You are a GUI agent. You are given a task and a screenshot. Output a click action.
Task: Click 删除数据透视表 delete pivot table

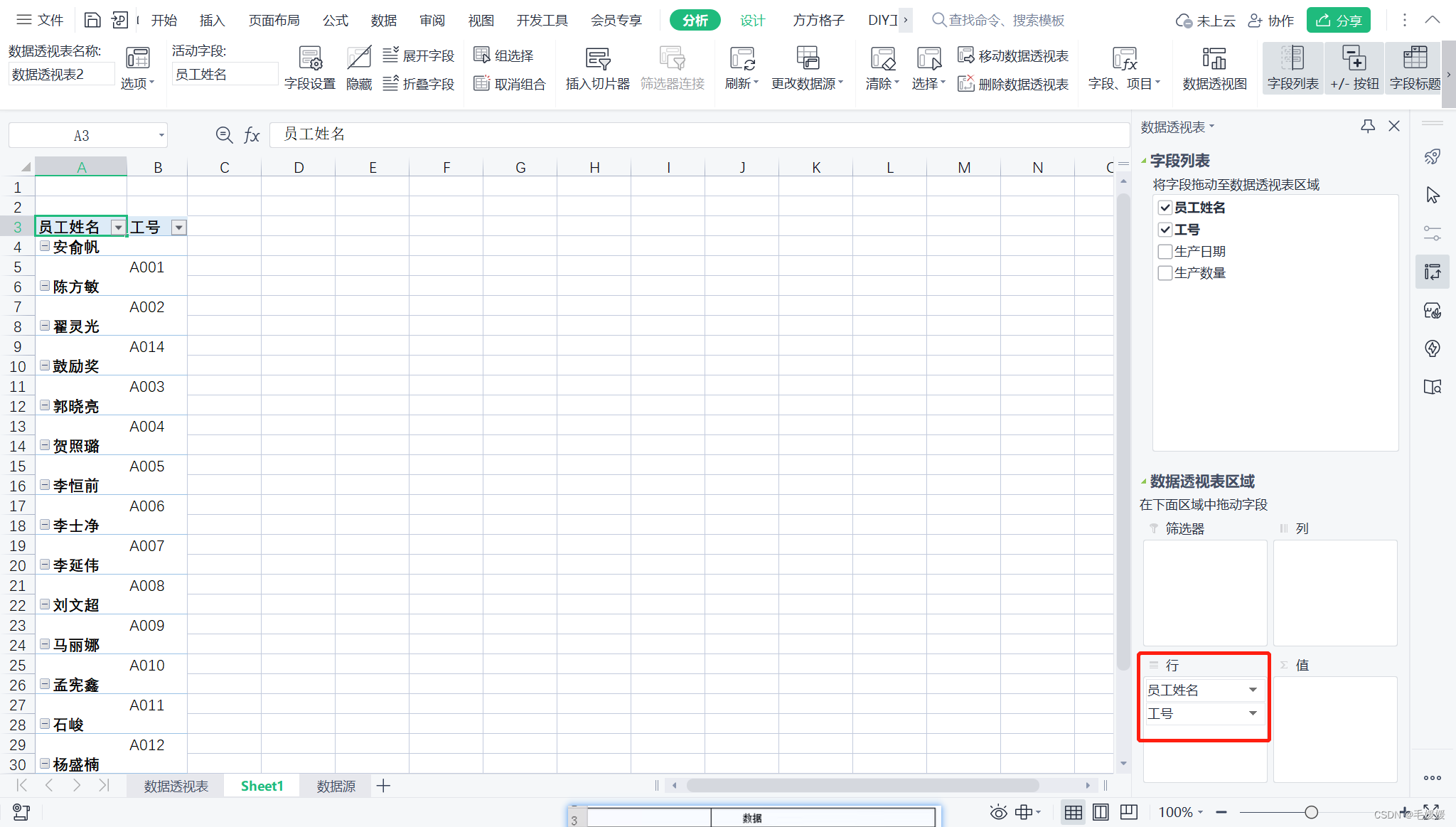pos(1013,84)
